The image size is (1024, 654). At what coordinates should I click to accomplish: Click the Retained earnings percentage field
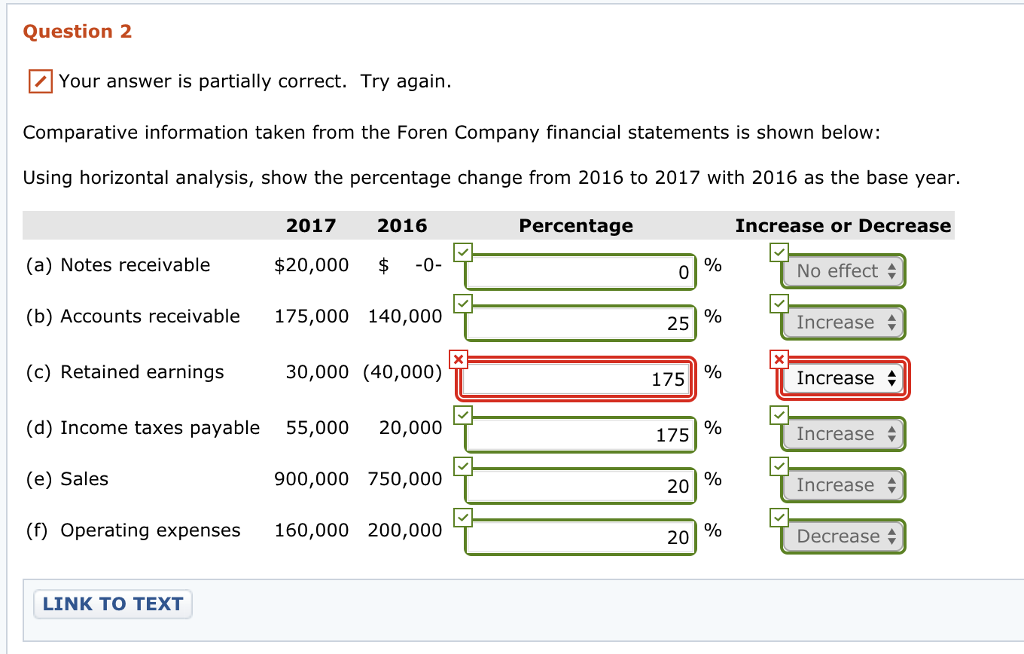[x=576, y=379]
